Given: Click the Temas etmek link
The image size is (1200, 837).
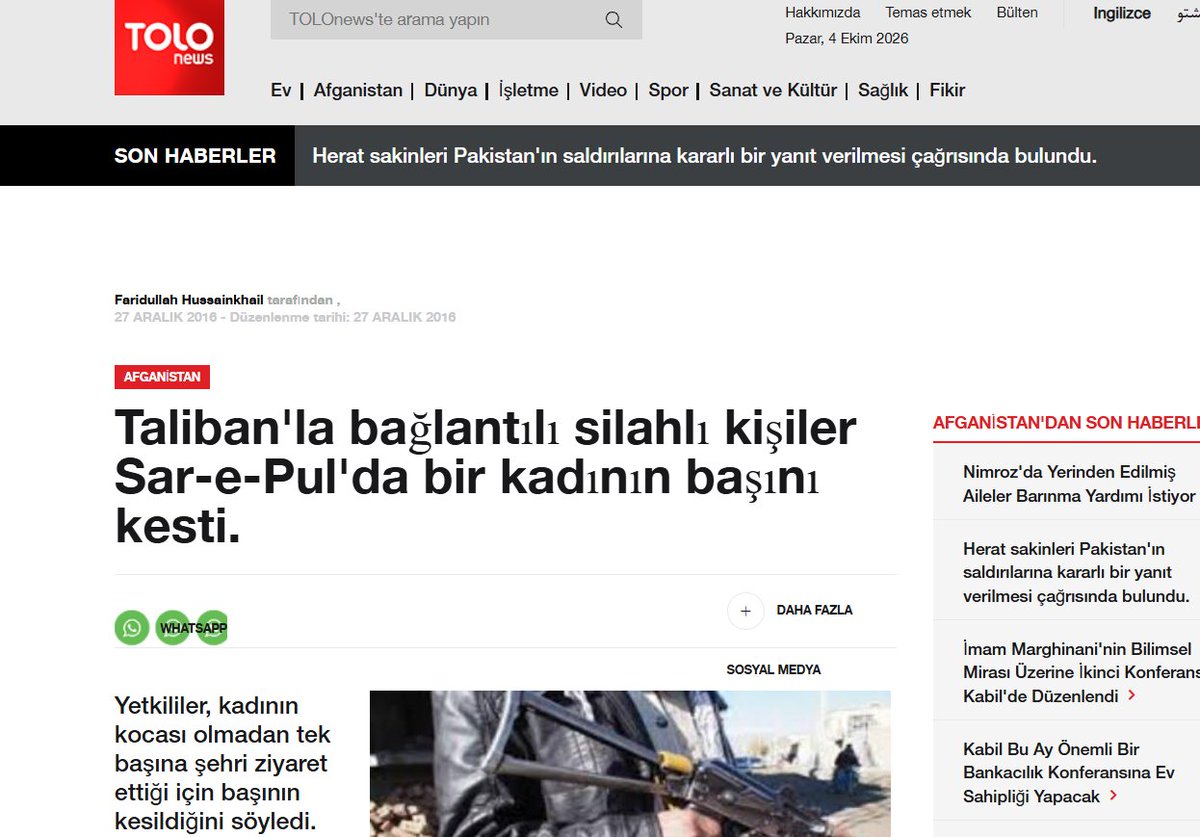Looking at the screenshot, I should pos(928,13).
